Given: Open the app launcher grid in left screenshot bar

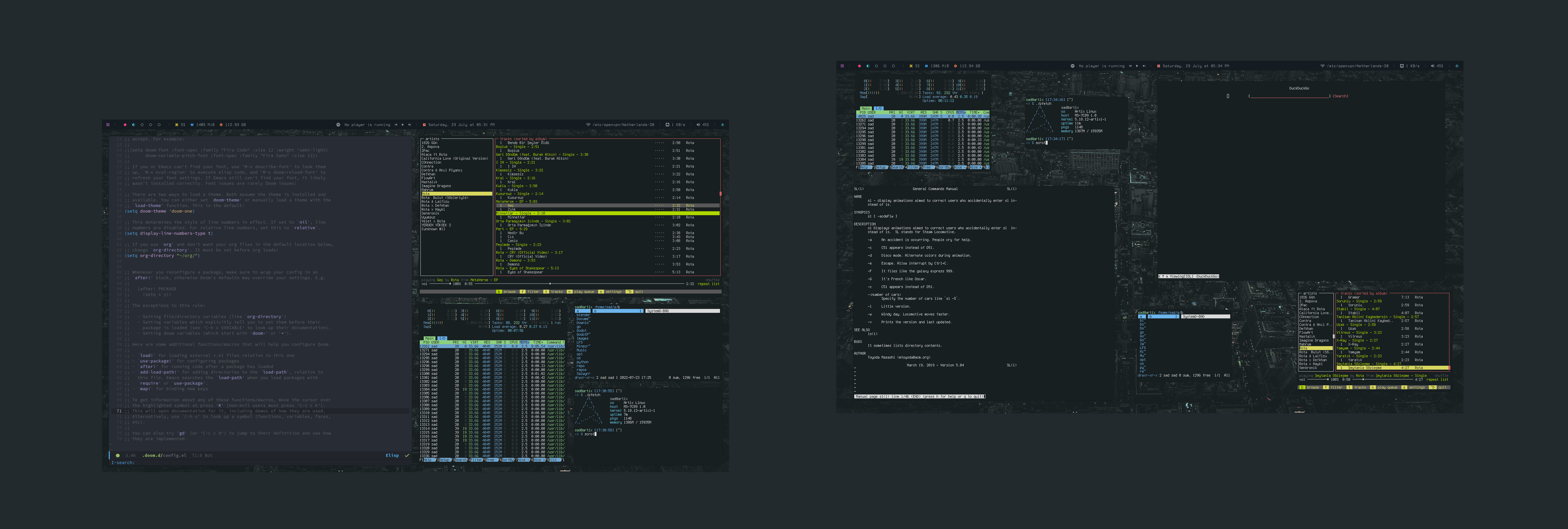Looking at the screenshot, I should [108, 125].
